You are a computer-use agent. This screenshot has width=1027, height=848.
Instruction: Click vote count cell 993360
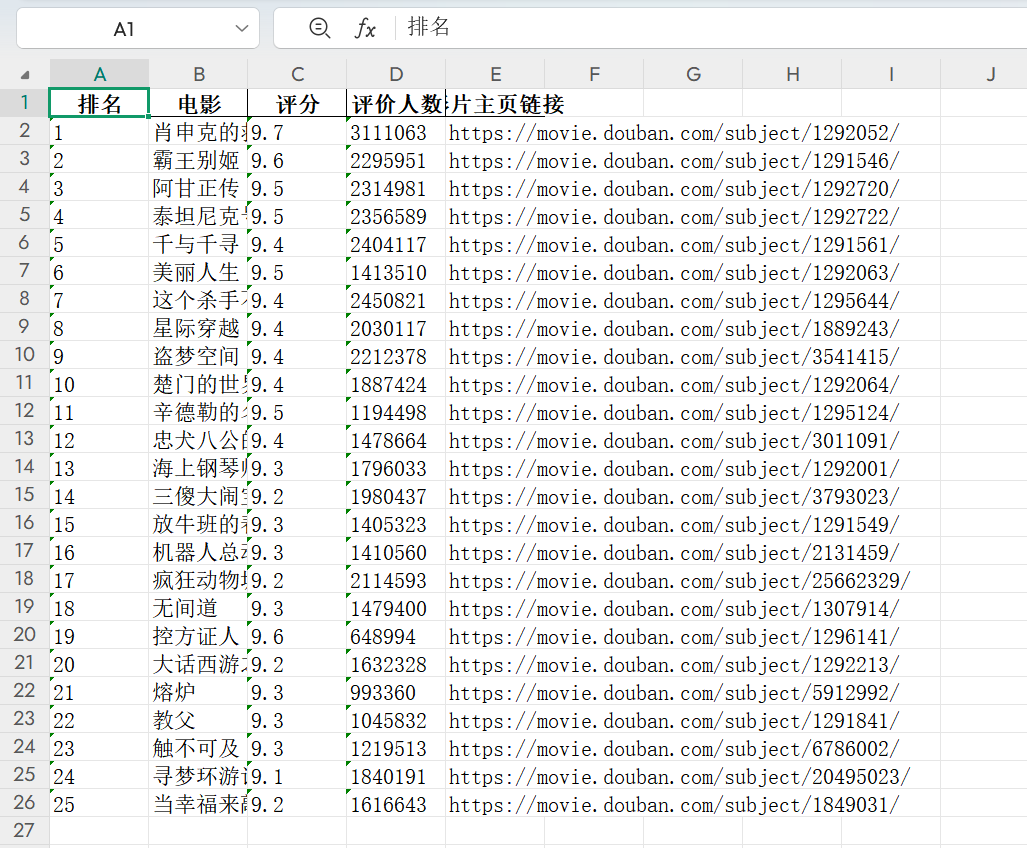(x=396, y=692)
